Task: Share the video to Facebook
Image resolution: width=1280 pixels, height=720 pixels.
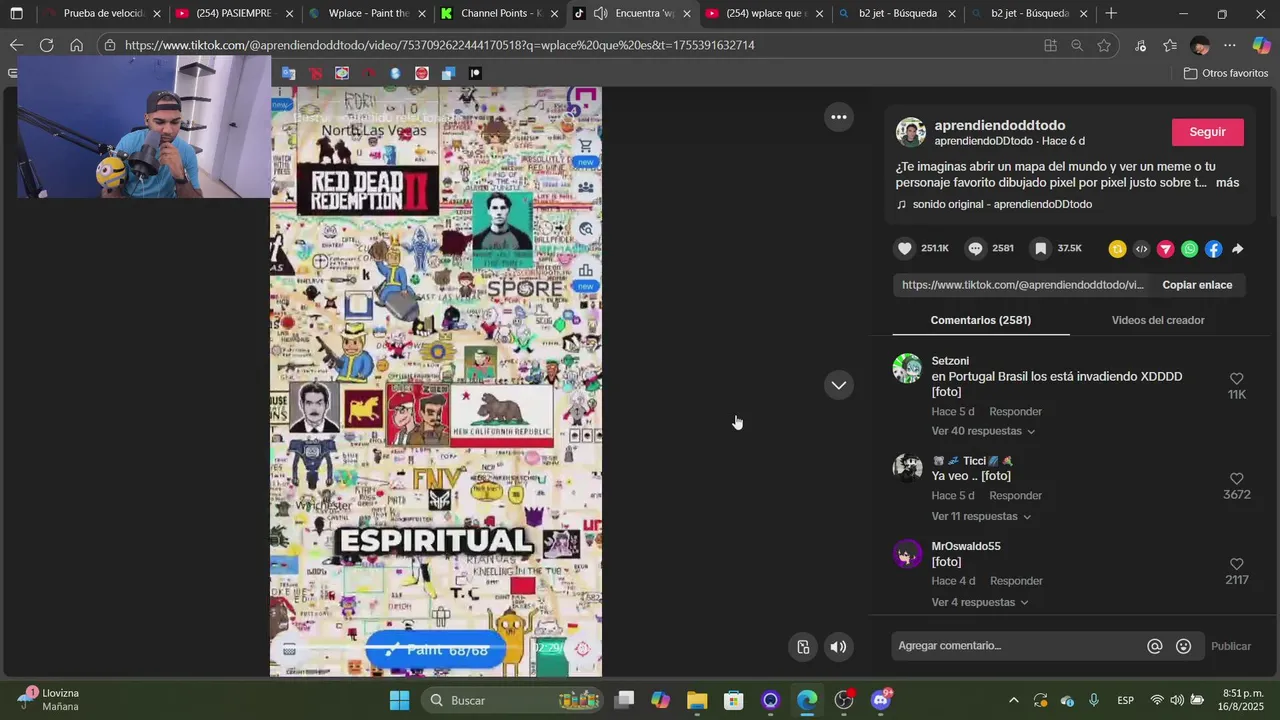Action: point(1213,249)
